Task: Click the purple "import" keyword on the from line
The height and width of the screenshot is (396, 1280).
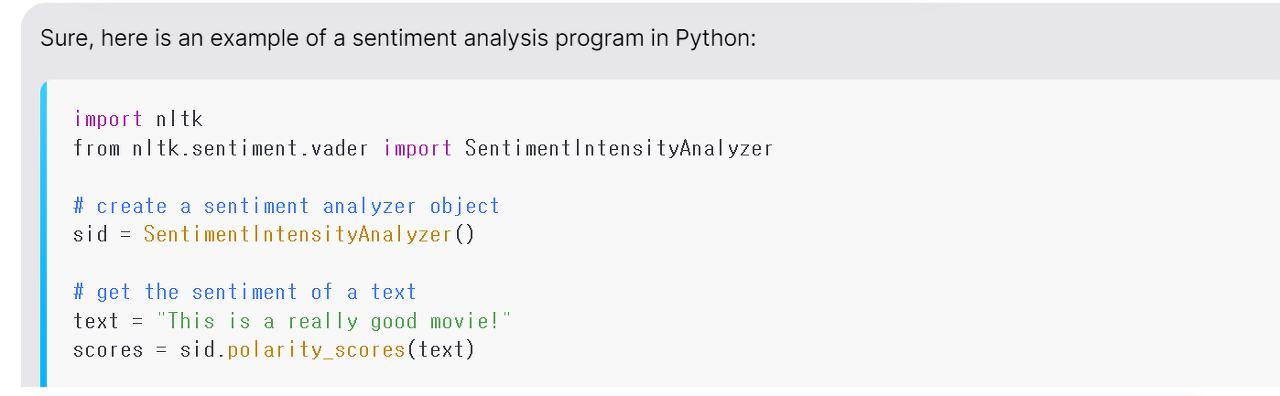Action: coord(418,148)
